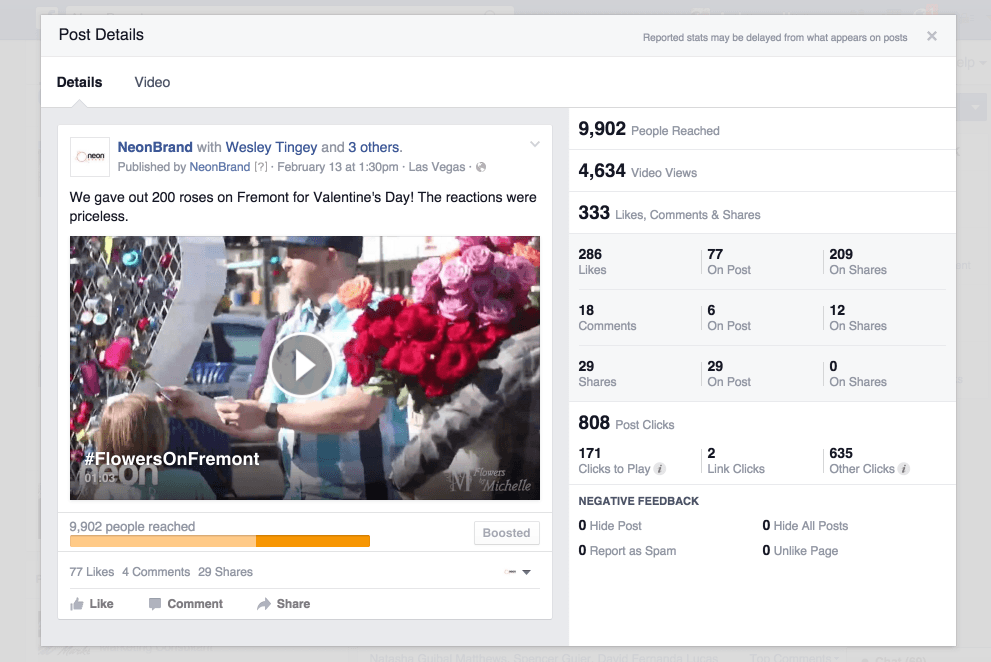
Task: Open the Las Vegas location link
Action: coord(437,167)
